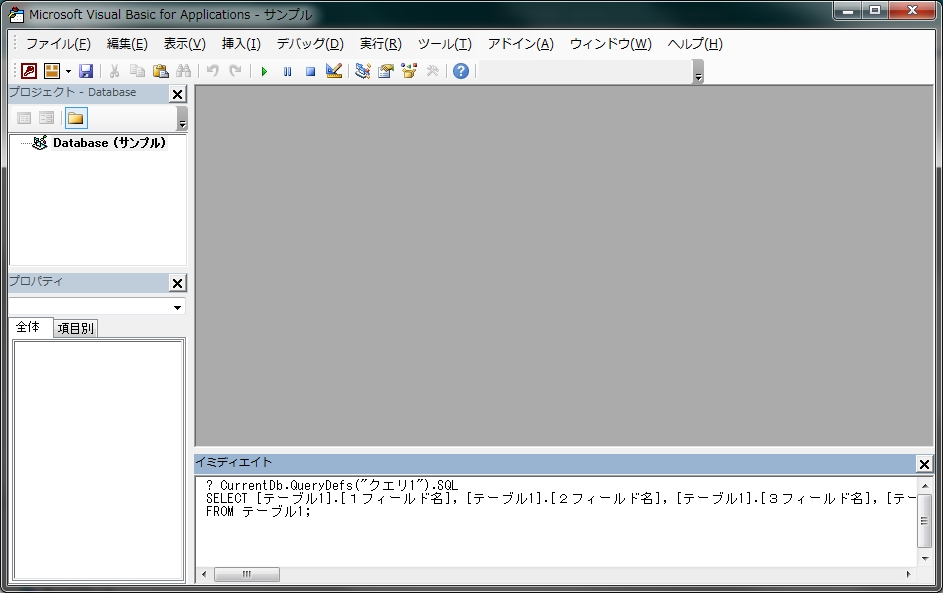Close the プロジェクト explorer pane
This screenshot has height=593, width=943.
(x=177, y=94)
